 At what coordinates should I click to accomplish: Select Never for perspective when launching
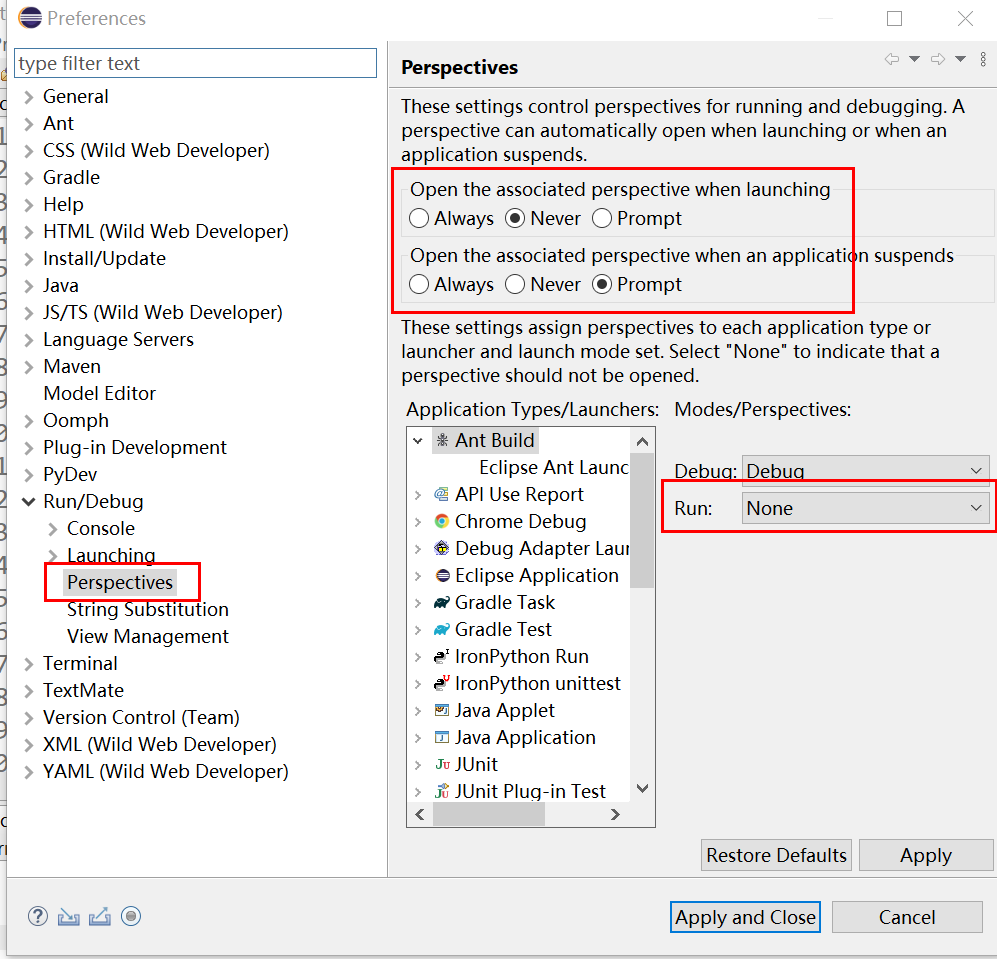point(515,218)
